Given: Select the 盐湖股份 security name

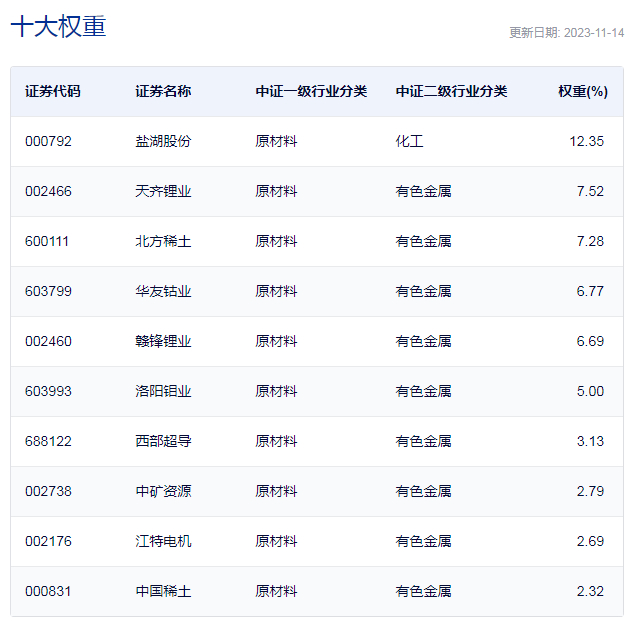Looking at the screenshot, I should pos(163,141).
